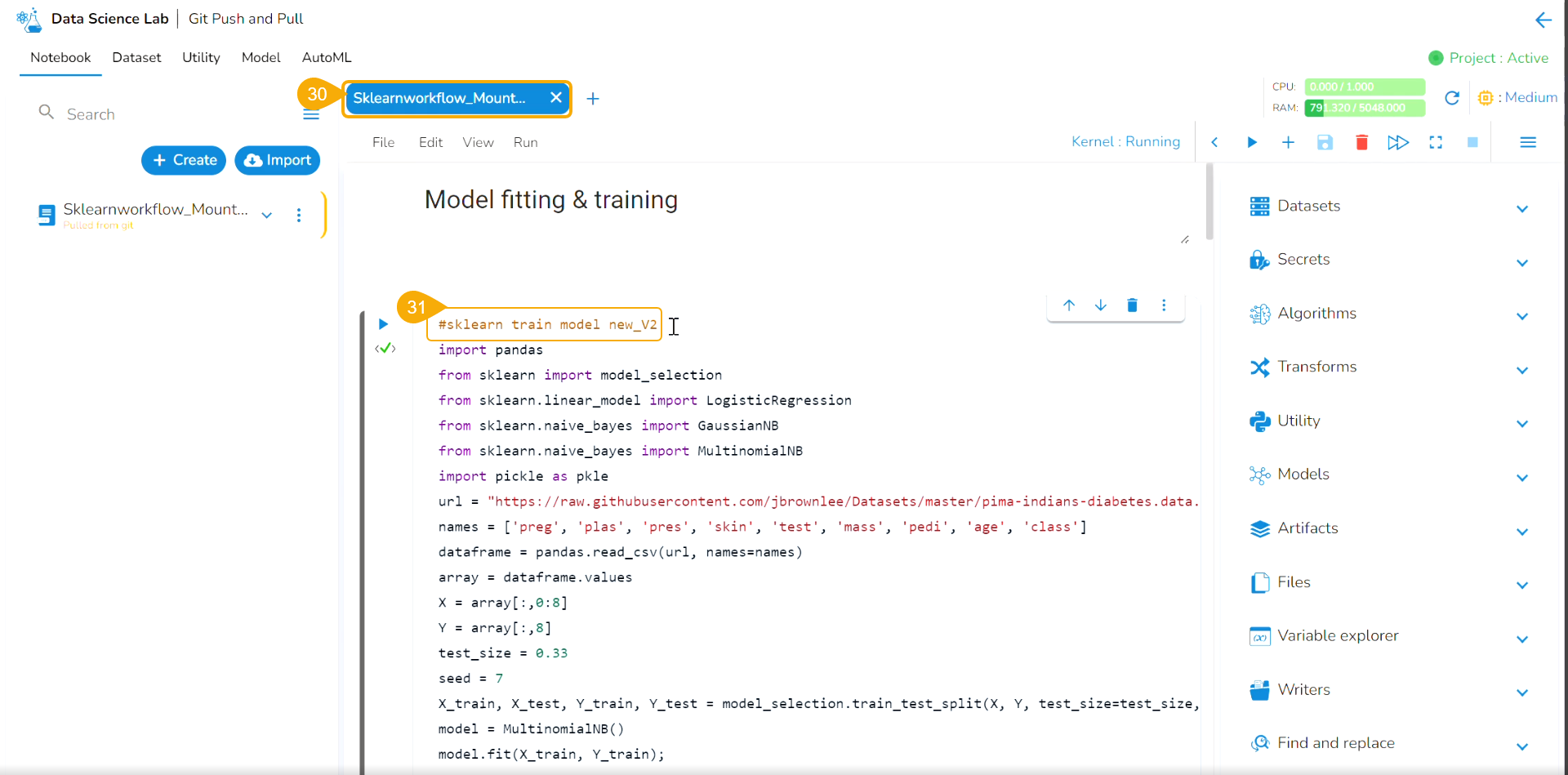Toggle the right-side panel hamburger menu
This screenshot has height=775, width=1568.
click(1528, 142)
